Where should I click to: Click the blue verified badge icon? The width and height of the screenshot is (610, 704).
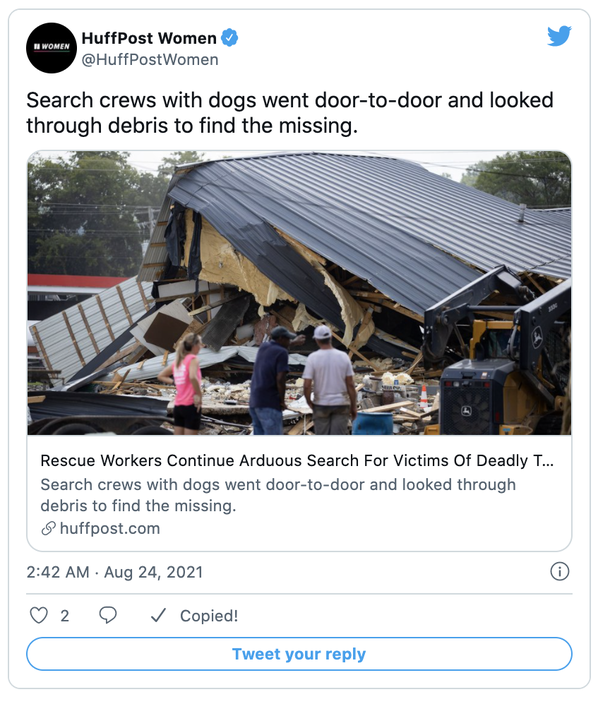coord(229,38)
